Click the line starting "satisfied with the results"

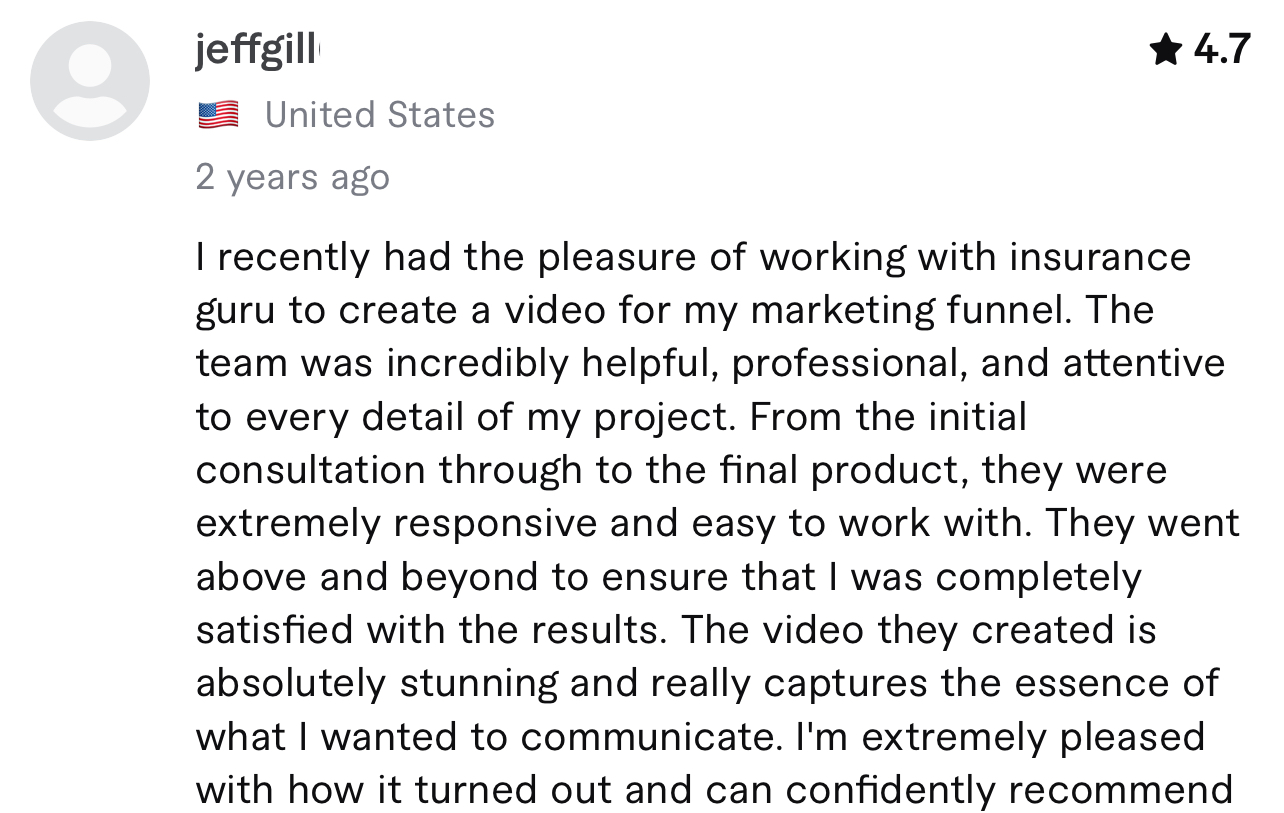pyautogui.click(x=676, y=630)
